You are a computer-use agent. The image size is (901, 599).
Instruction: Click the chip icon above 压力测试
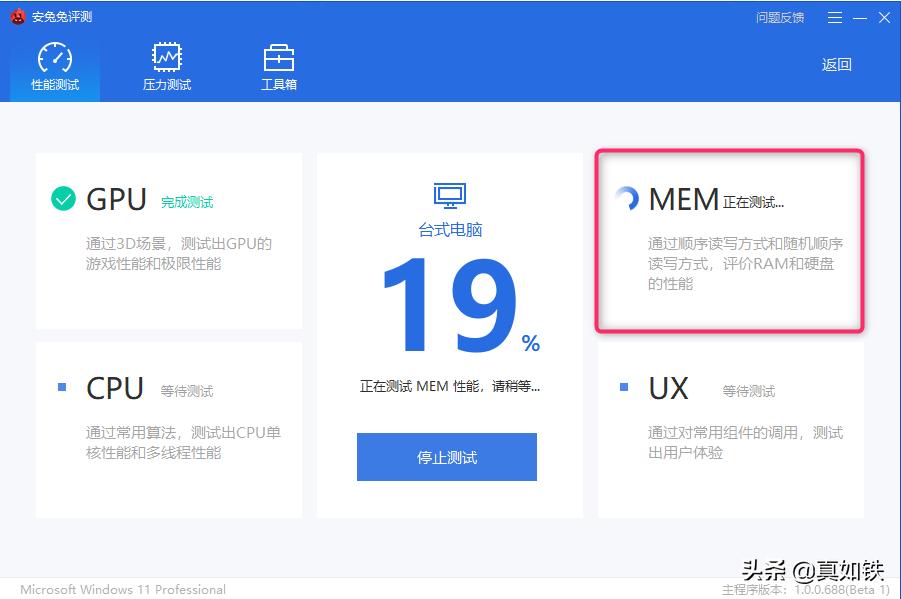[166, 57]
